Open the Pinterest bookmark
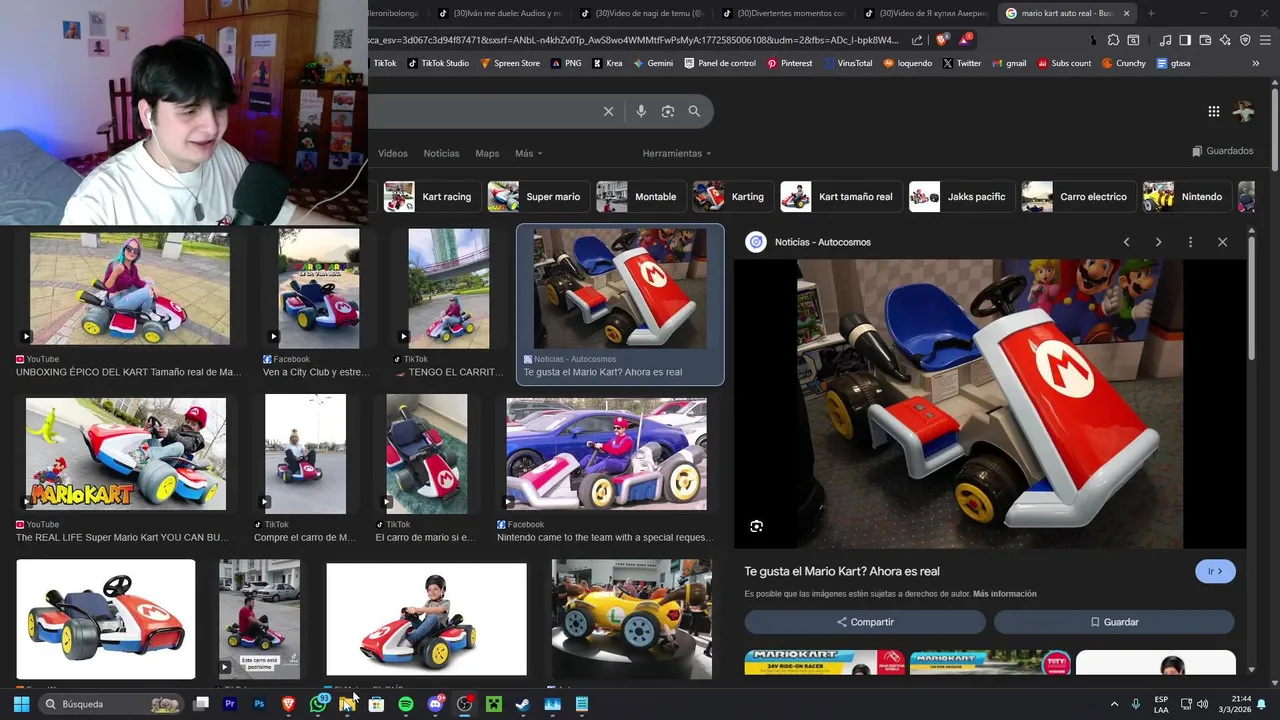This screenshot has height=720, width=1280. 789,63
